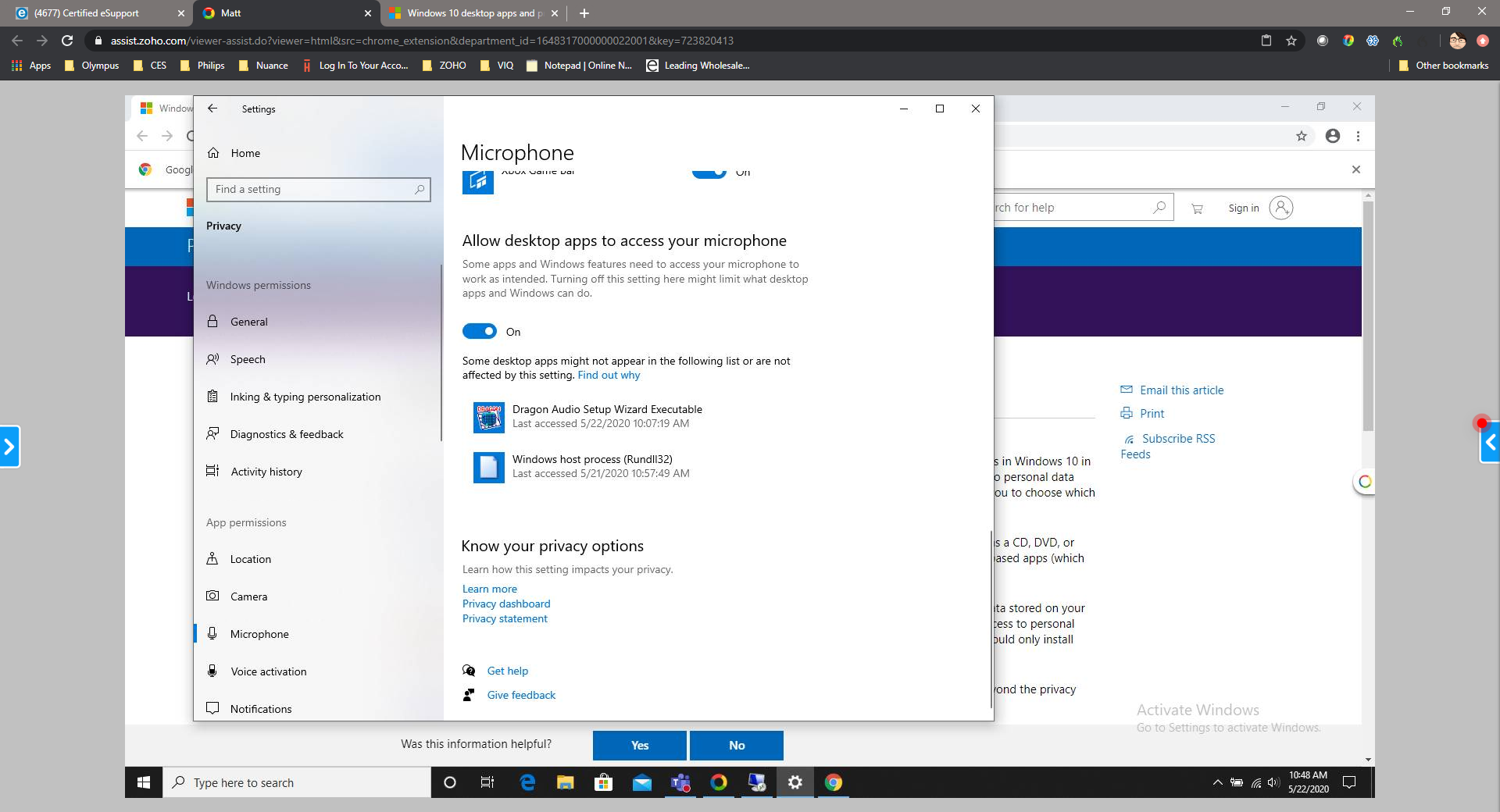This screenshot has height=812, width=1500.
Task: Toggle desktop apps microphone access switch
Action: [x=480, y=332]
